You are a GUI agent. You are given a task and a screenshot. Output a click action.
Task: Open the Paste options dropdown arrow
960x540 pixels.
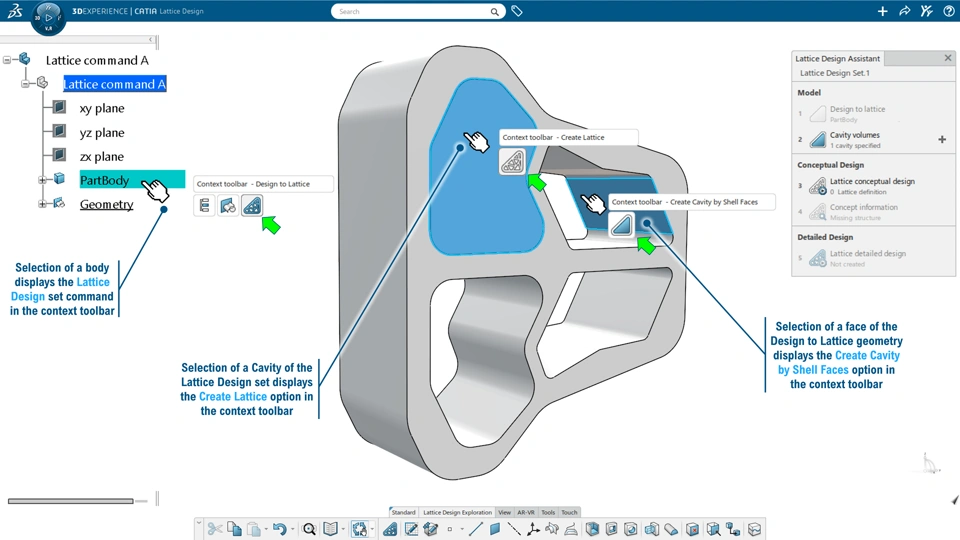click(x=266, y=529)
